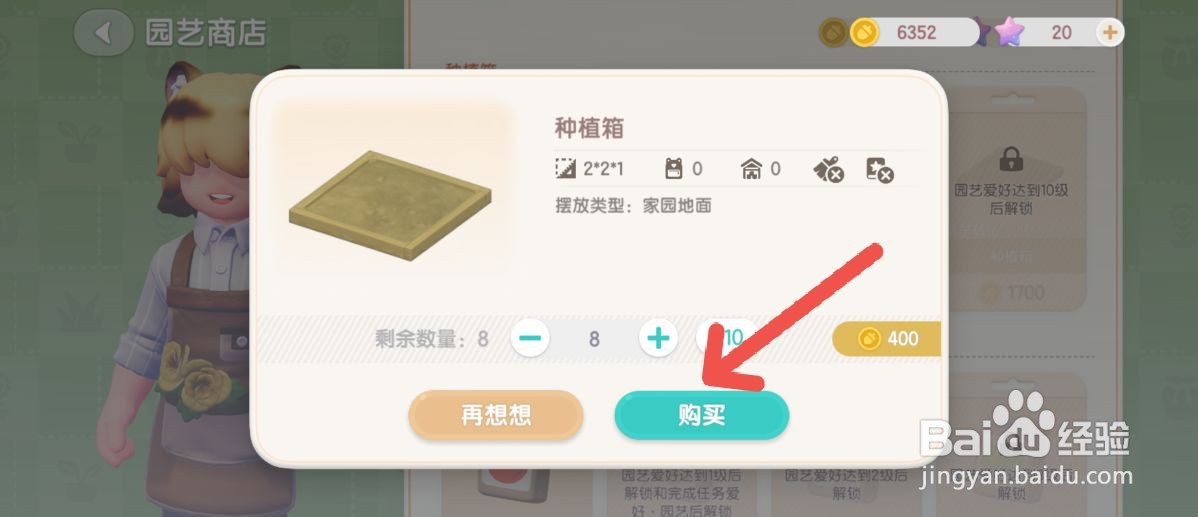Tap the crossed-out star attribute icon
The image size is (1198, 517).
point(879,170)
